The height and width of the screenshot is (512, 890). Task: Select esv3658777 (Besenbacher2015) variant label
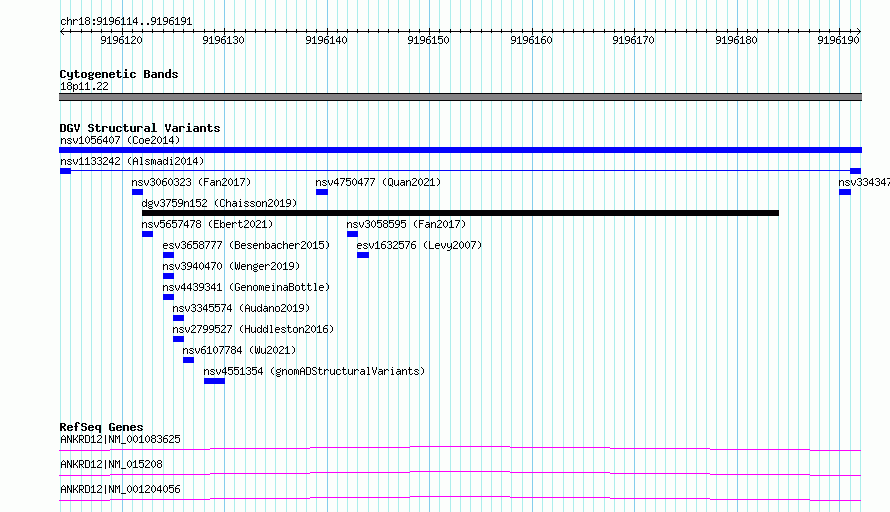246,245
